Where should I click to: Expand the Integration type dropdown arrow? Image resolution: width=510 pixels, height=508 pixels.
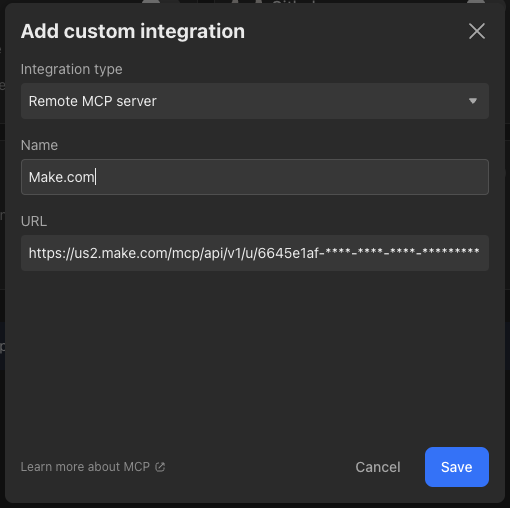click(x=473, y=101)
